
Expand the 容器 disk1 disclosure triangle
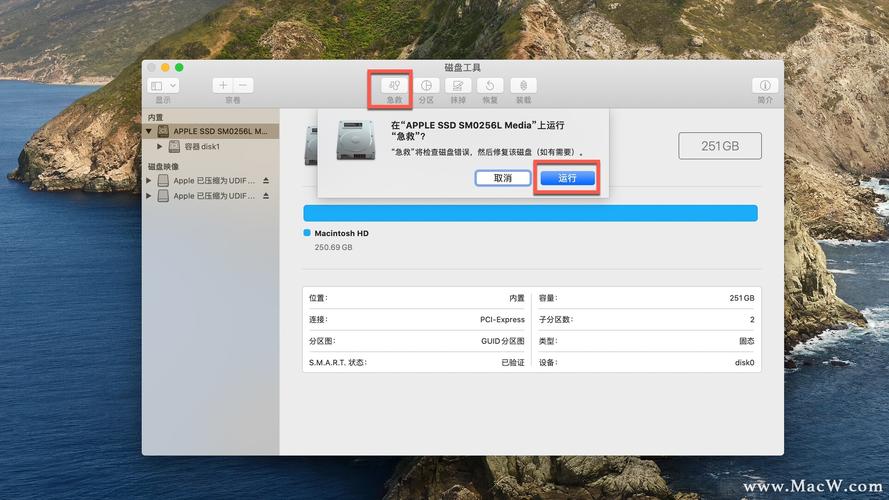pyautogui.click(x=159, y=146)
